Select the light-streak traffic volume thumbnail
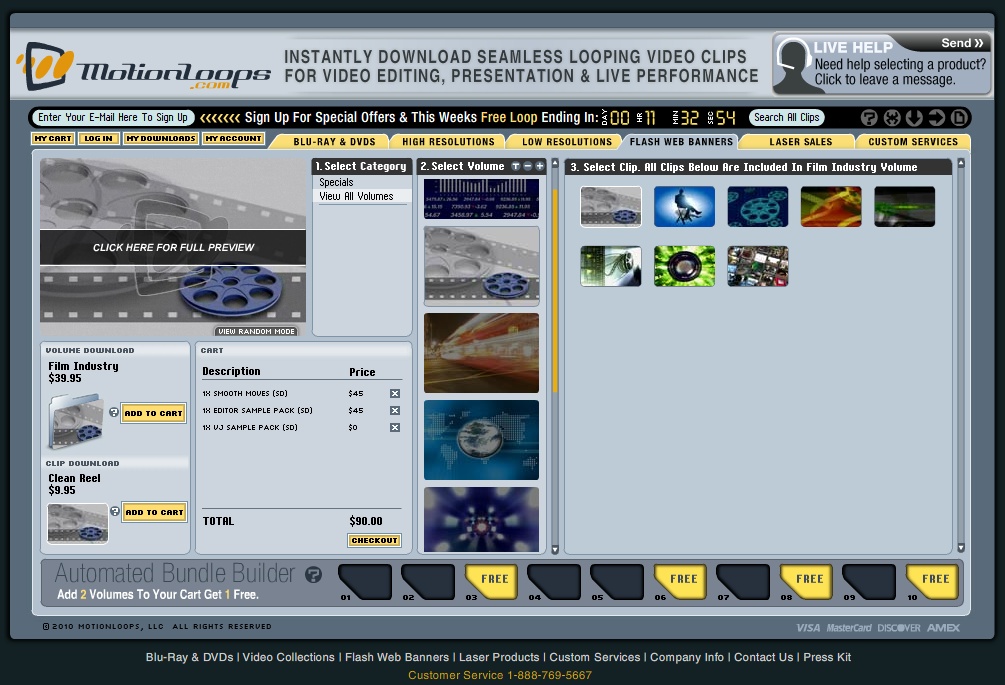1005x685 pixels. (481, 353)
